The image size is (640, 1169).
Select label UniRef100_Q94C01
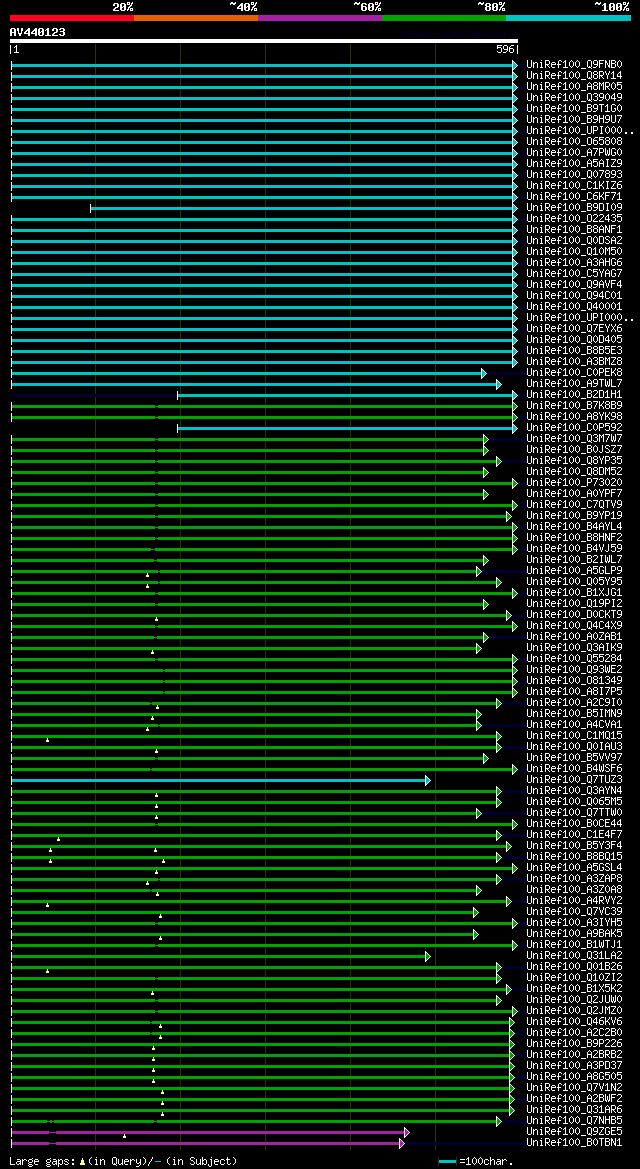(x=574, y=296)
